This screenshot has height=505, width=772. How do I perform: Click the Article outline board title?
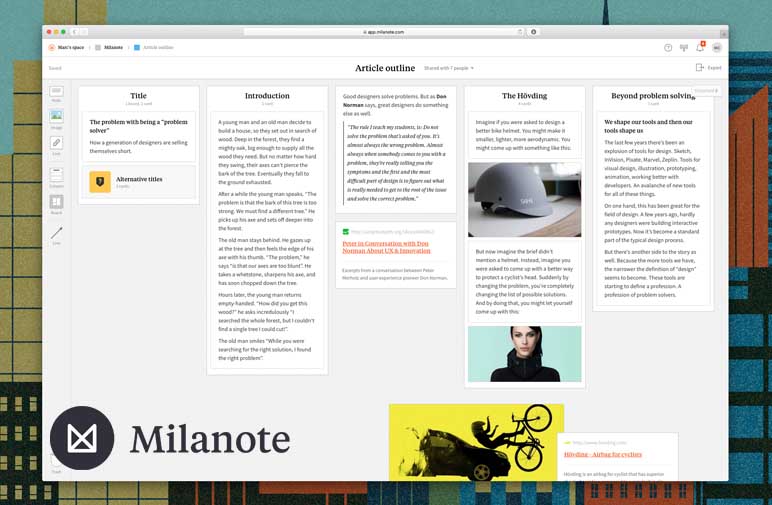(x=385, y=68)
